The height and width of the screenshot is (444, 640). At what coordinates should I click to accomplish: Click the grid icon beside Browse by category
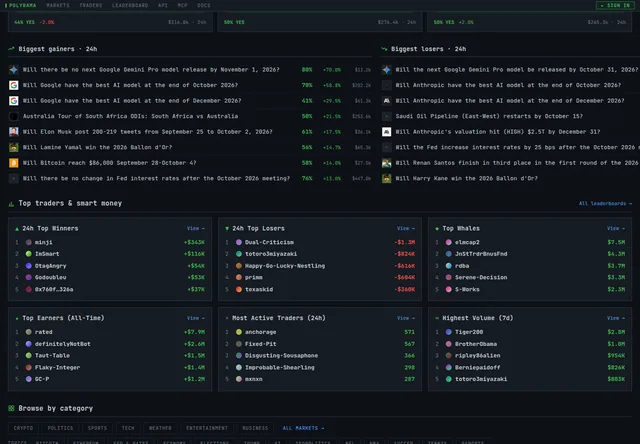click(x=11, y=408)
